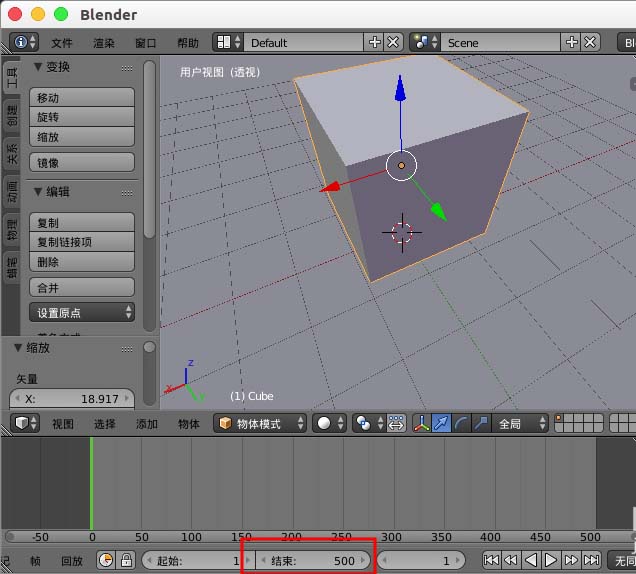Open pivot point selector
This screenshot has width=636, height=574.
coord(368,424)
